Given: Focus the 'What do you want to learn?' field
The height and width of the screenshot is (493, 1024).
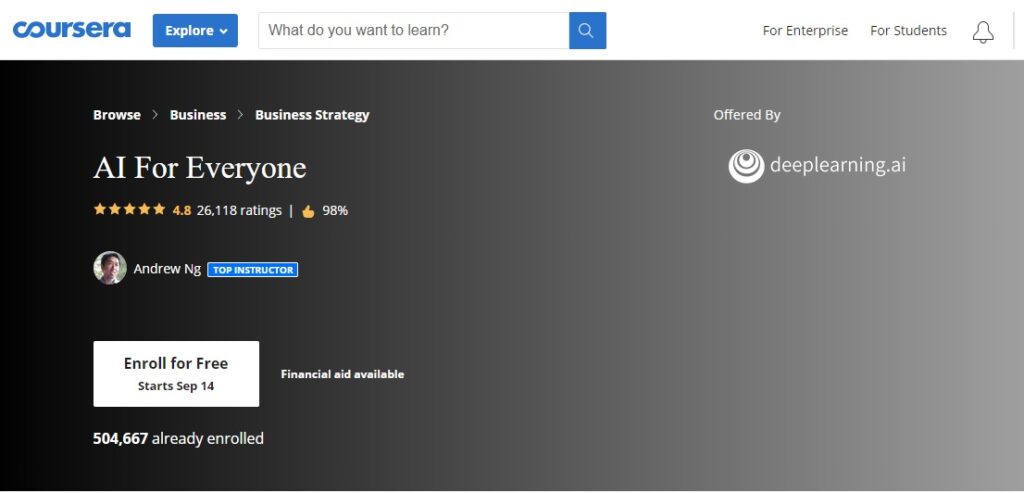Looking at the screenshot, I should [x=413, y=30].
